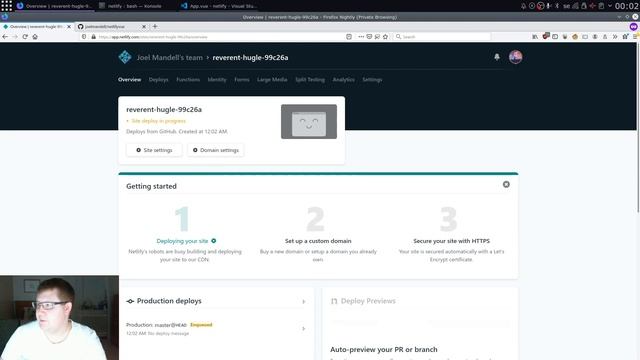Open the Firefox home page
Screen dimensions: 640x360
[35, 37]
